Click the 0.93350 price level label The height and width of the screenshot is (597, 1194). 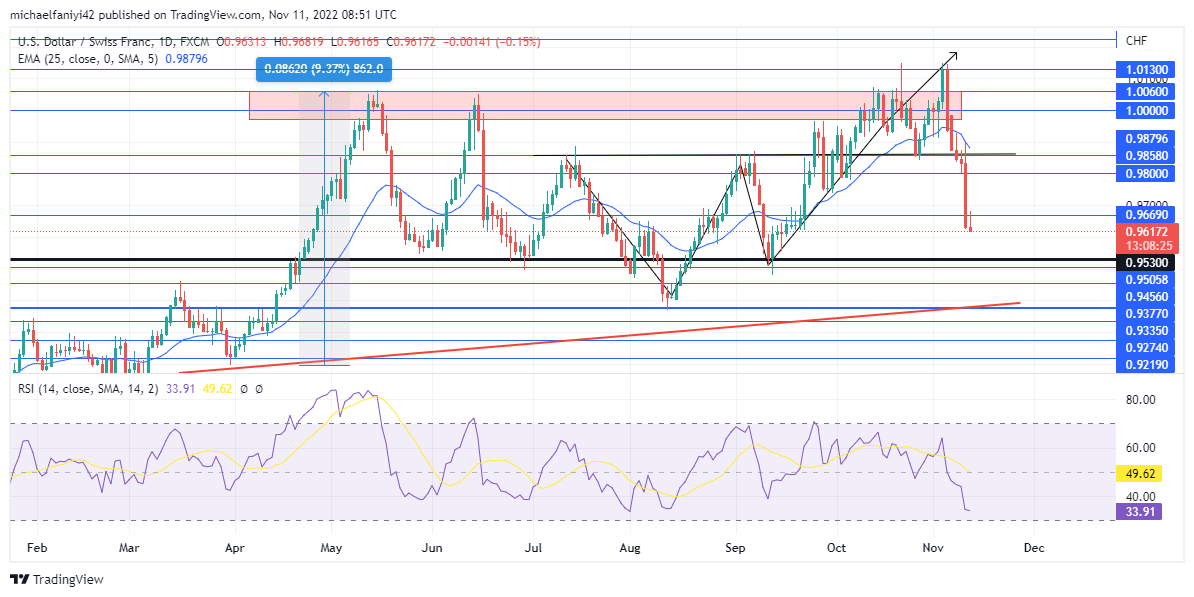point(1146,330)
